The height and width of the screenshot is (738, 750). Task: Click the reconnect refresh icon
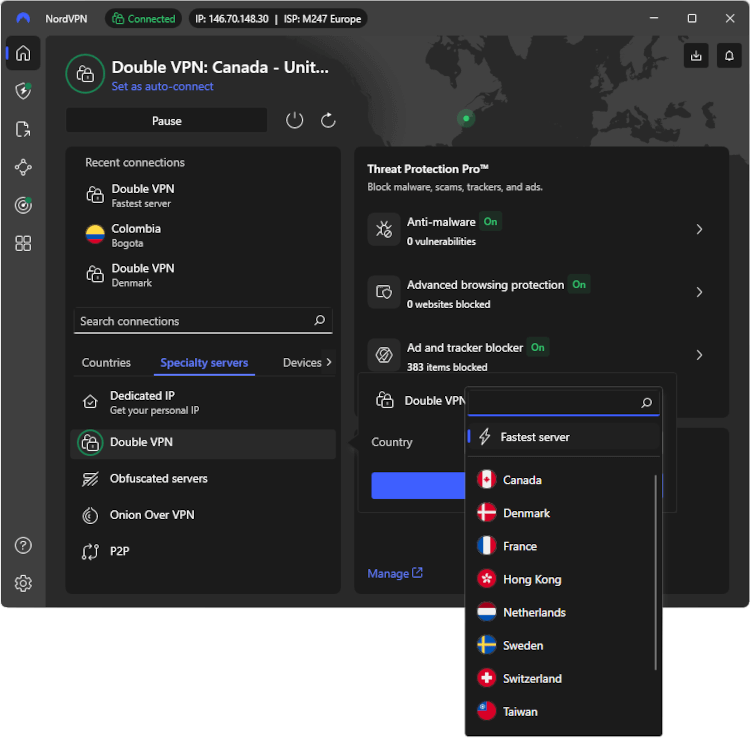(328, 120)
